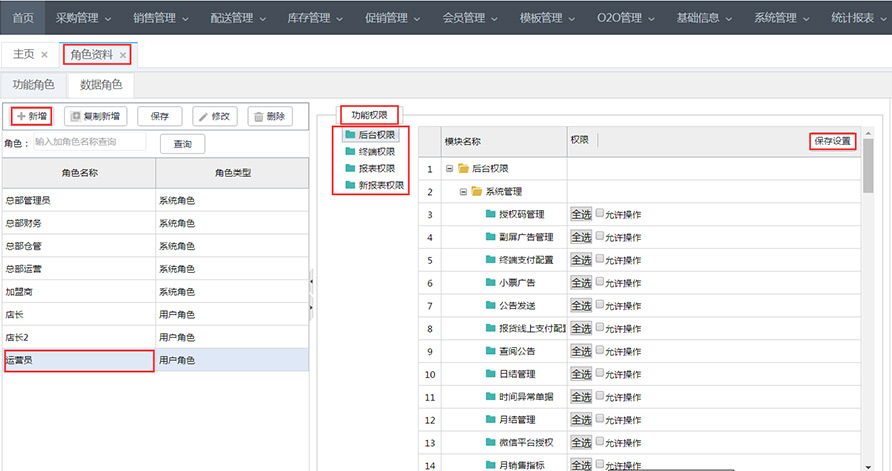Click the folder icon of 小票广告 row
Viewport: 892px width, 471px height.
click(490, 282)
